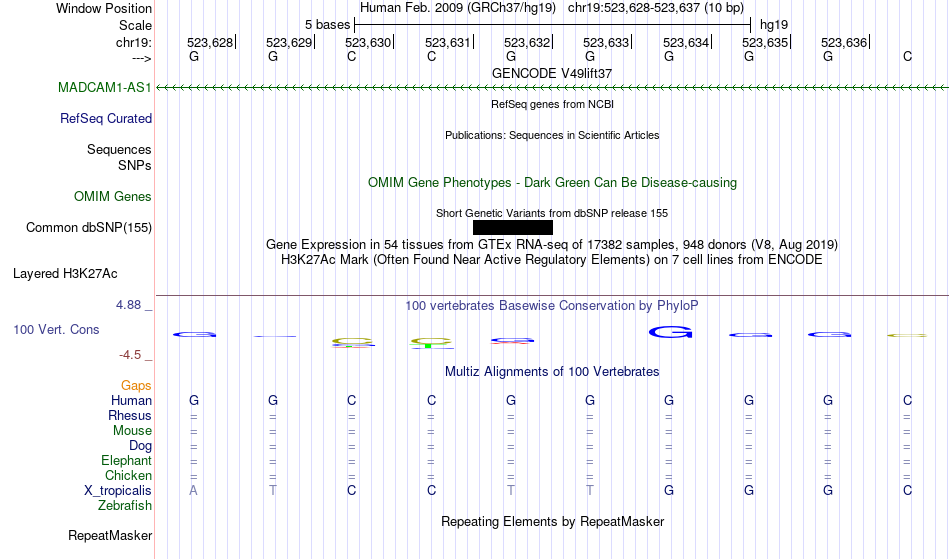Click the H3K27Ac Mark ENCODE title
Viewport: 950px width, 559px height.
pyautogui.click(x=552, y=260)
